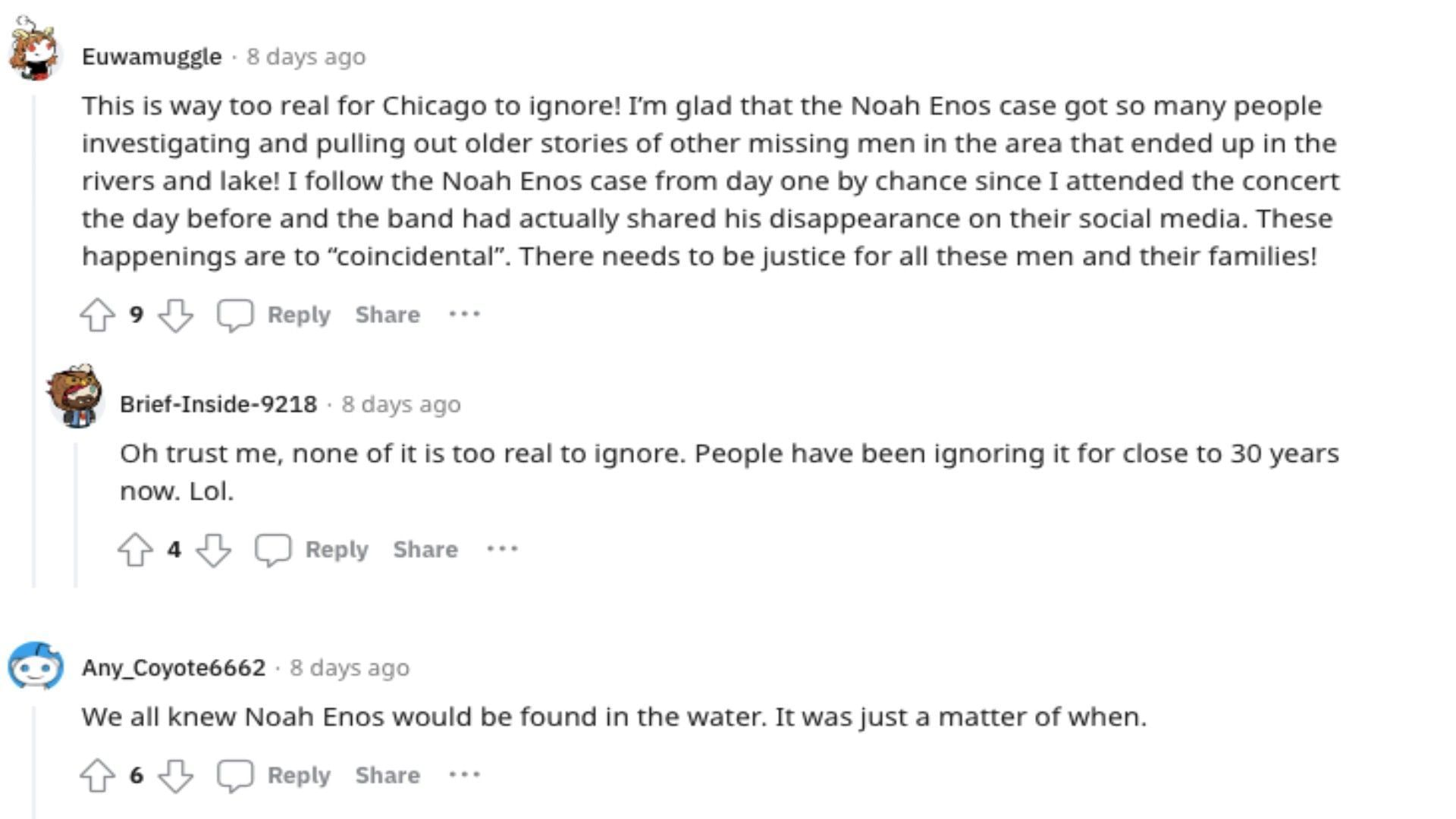
Task: Upvote Brief-Inside-9218's reply
Action: (x=135, y=550)
